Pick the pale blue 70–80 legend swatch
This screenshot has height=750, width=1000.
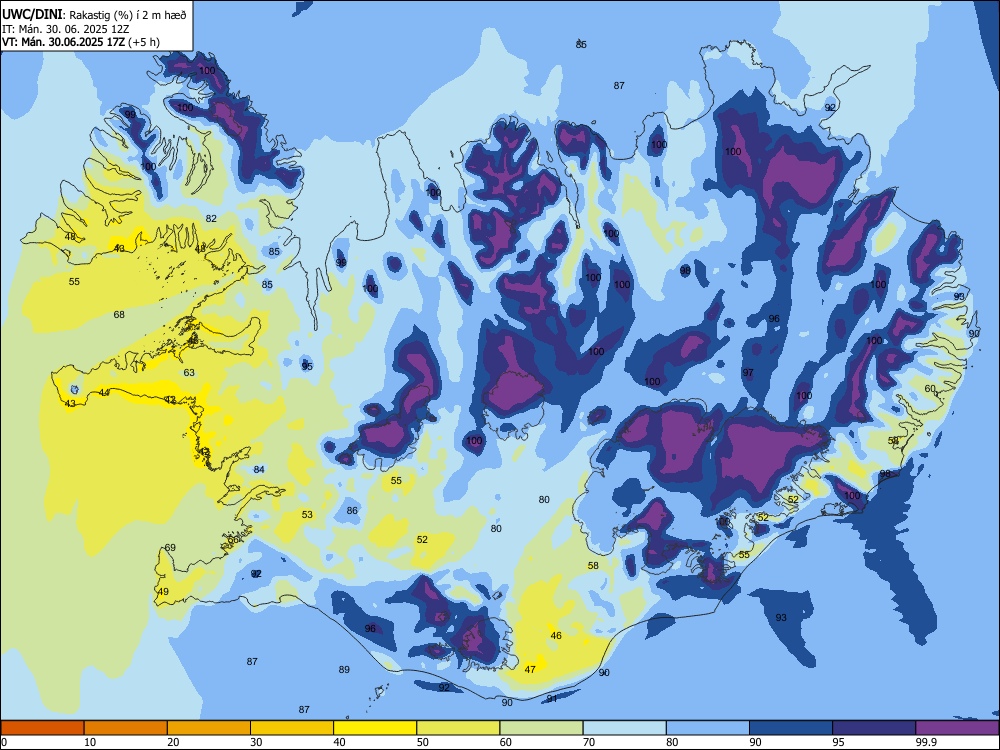pos(624,728)
